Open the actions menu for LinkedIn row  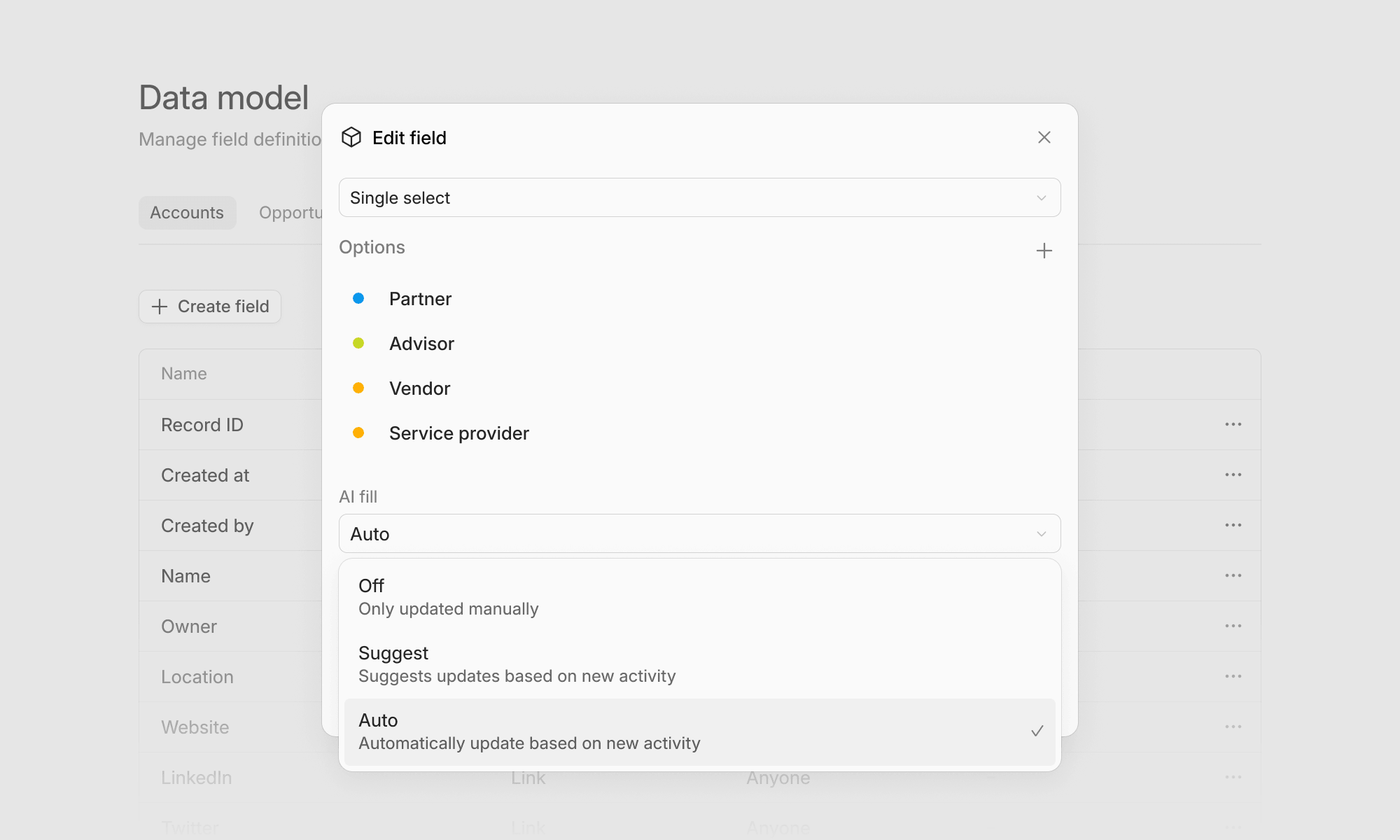point(1233,777)
